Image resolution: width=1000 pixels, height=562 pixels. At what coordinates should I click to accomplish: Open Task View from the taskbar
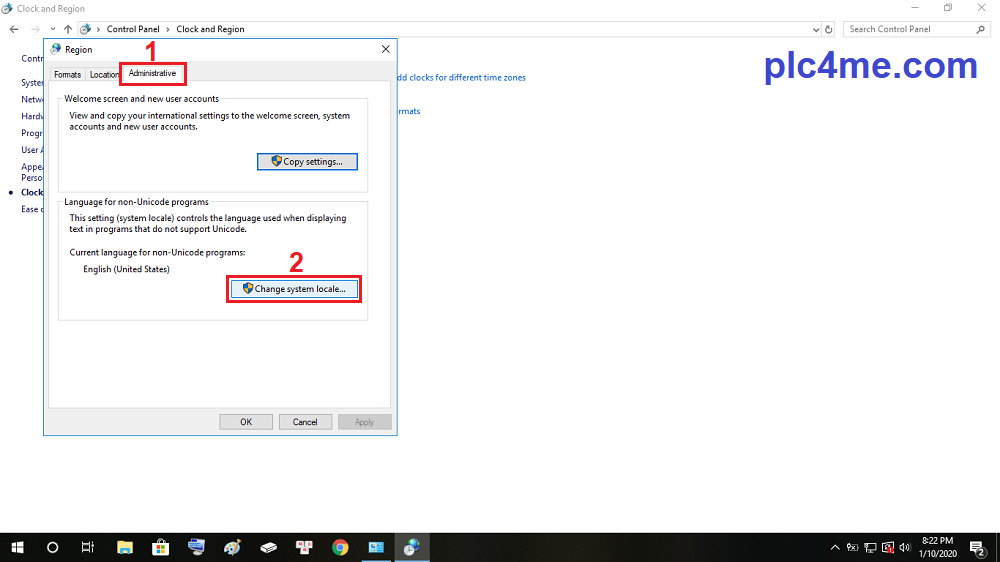(88, 547)
